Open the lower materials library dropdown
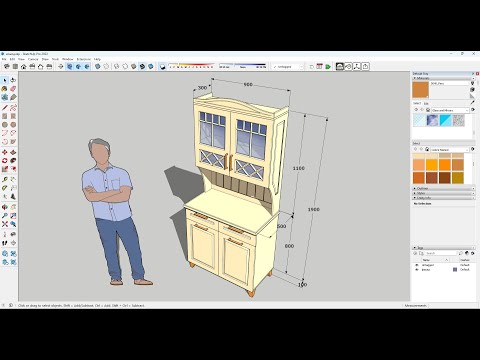480x360 pixels. coord(450,150)
